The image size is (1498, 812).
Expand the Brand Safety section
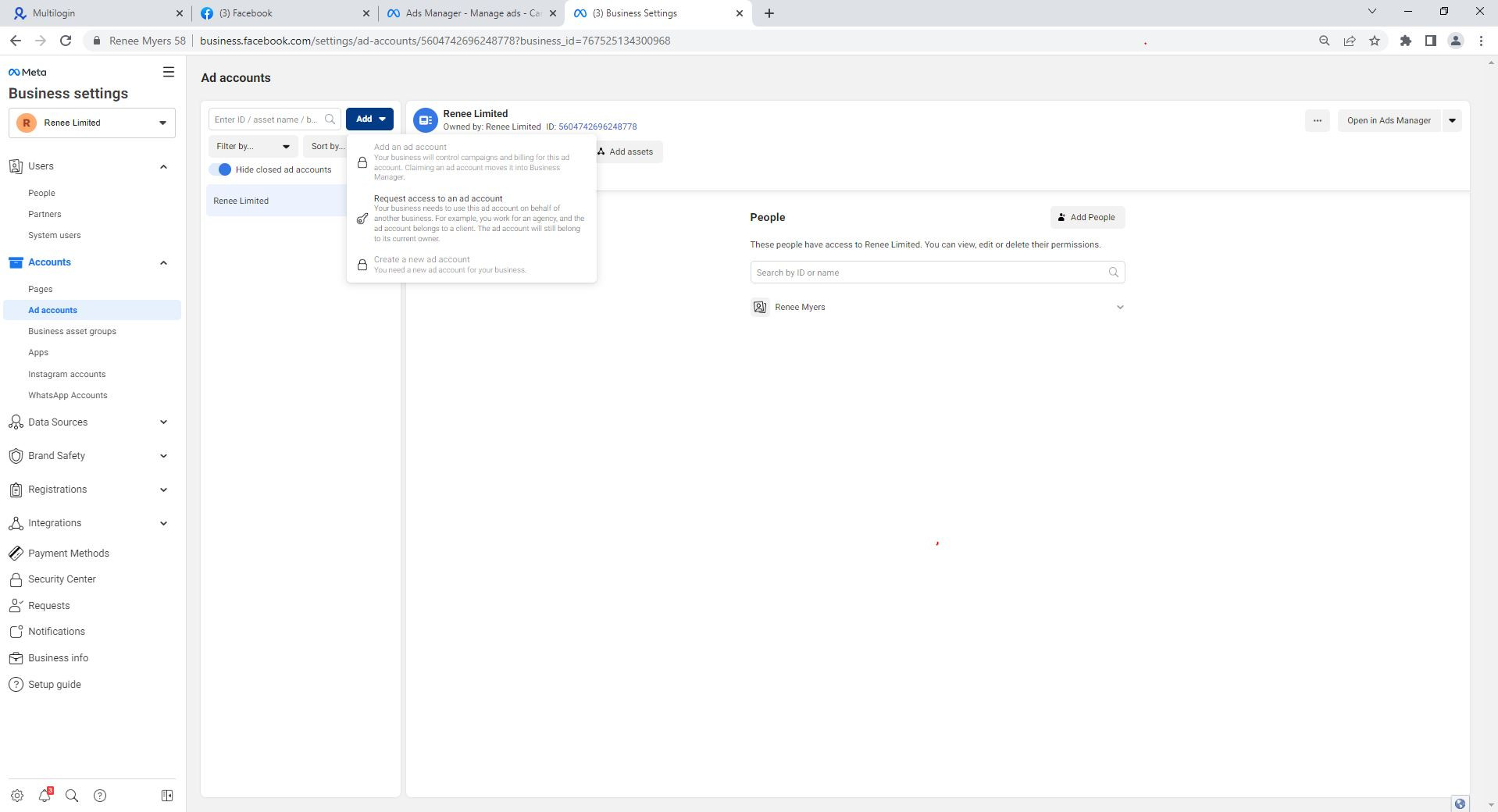coord(163,456)
